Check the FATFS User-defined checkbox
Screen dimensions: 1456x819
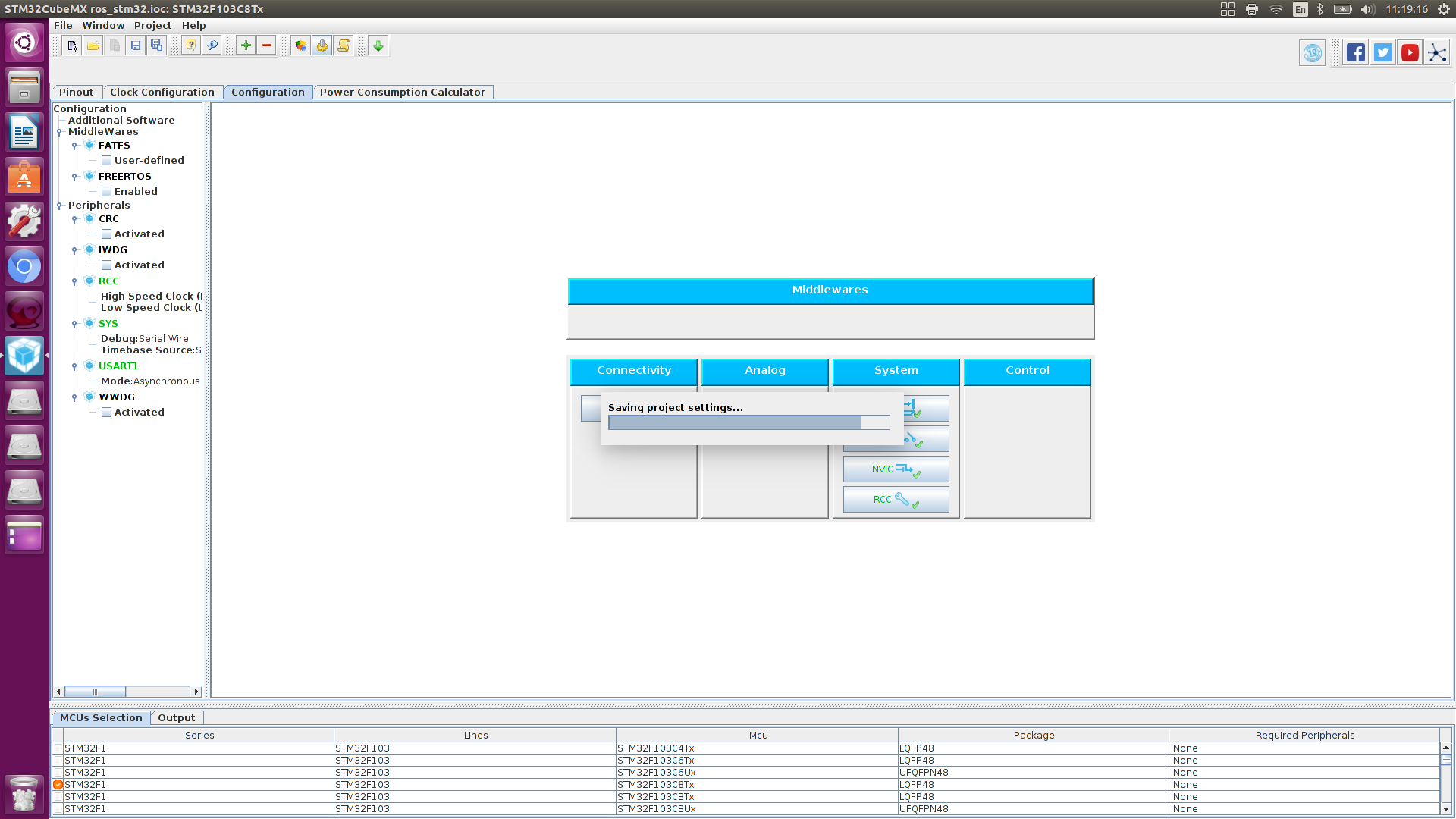point(107,161)
